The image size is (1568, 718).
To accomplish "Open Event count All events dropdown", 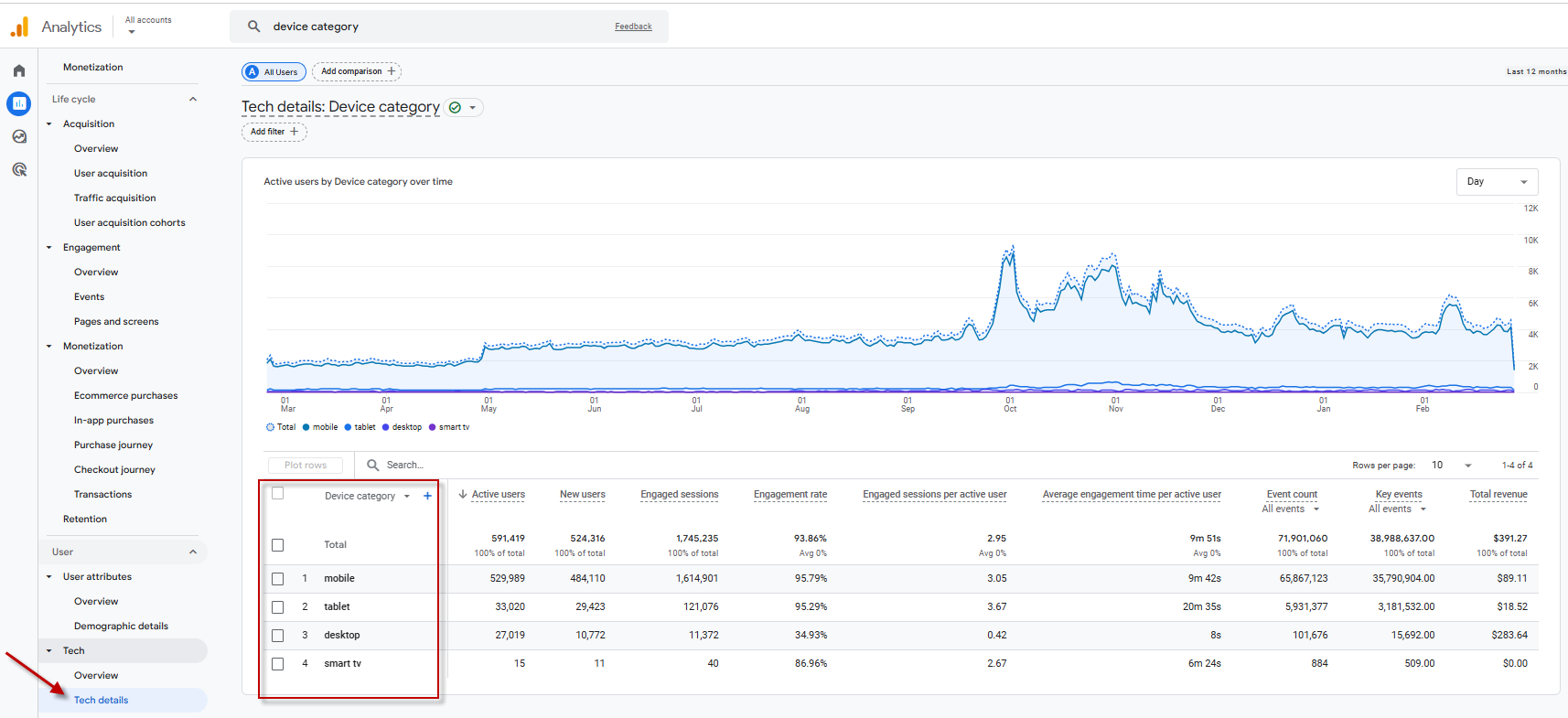I will (1291, 509).
